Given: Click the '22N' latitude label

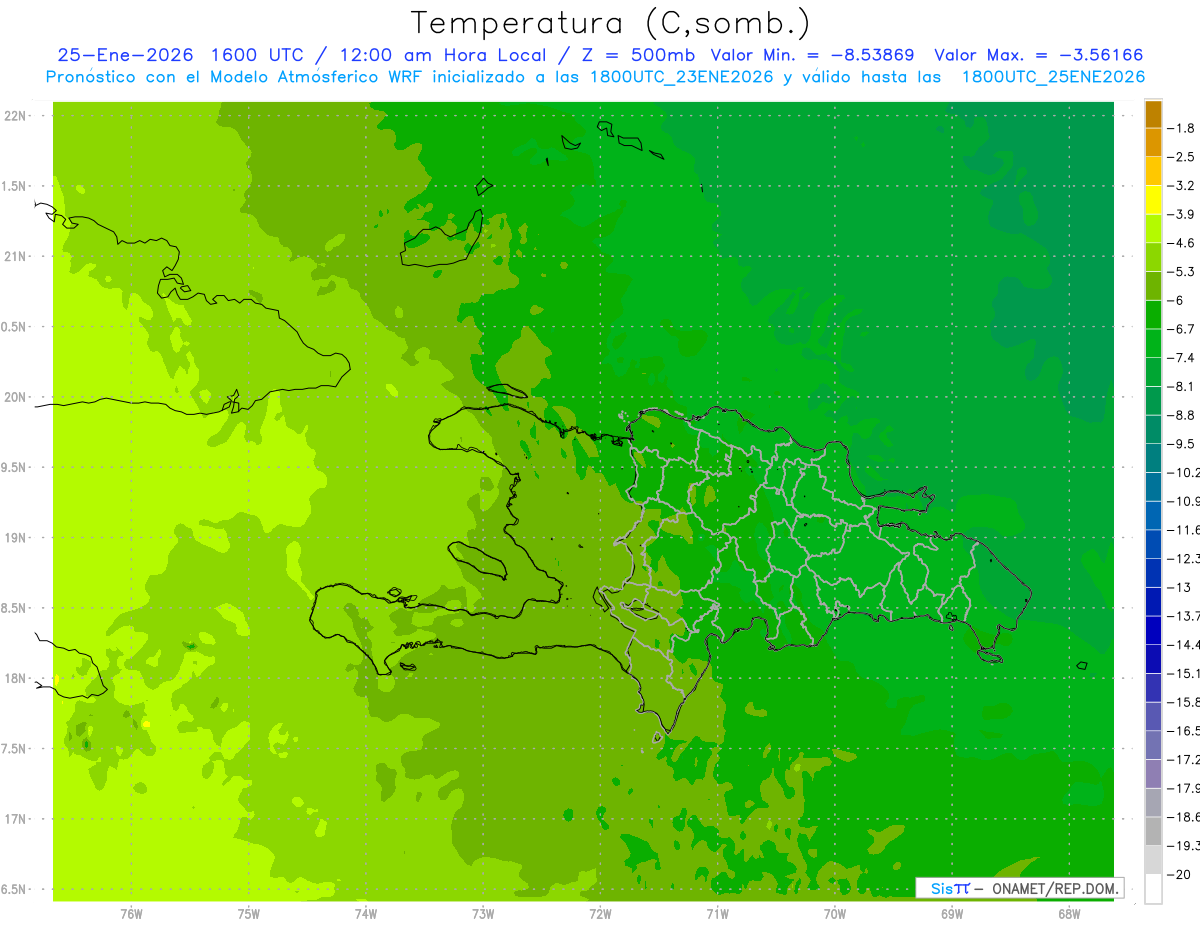Looking at the screenshot, I should 16,116.
